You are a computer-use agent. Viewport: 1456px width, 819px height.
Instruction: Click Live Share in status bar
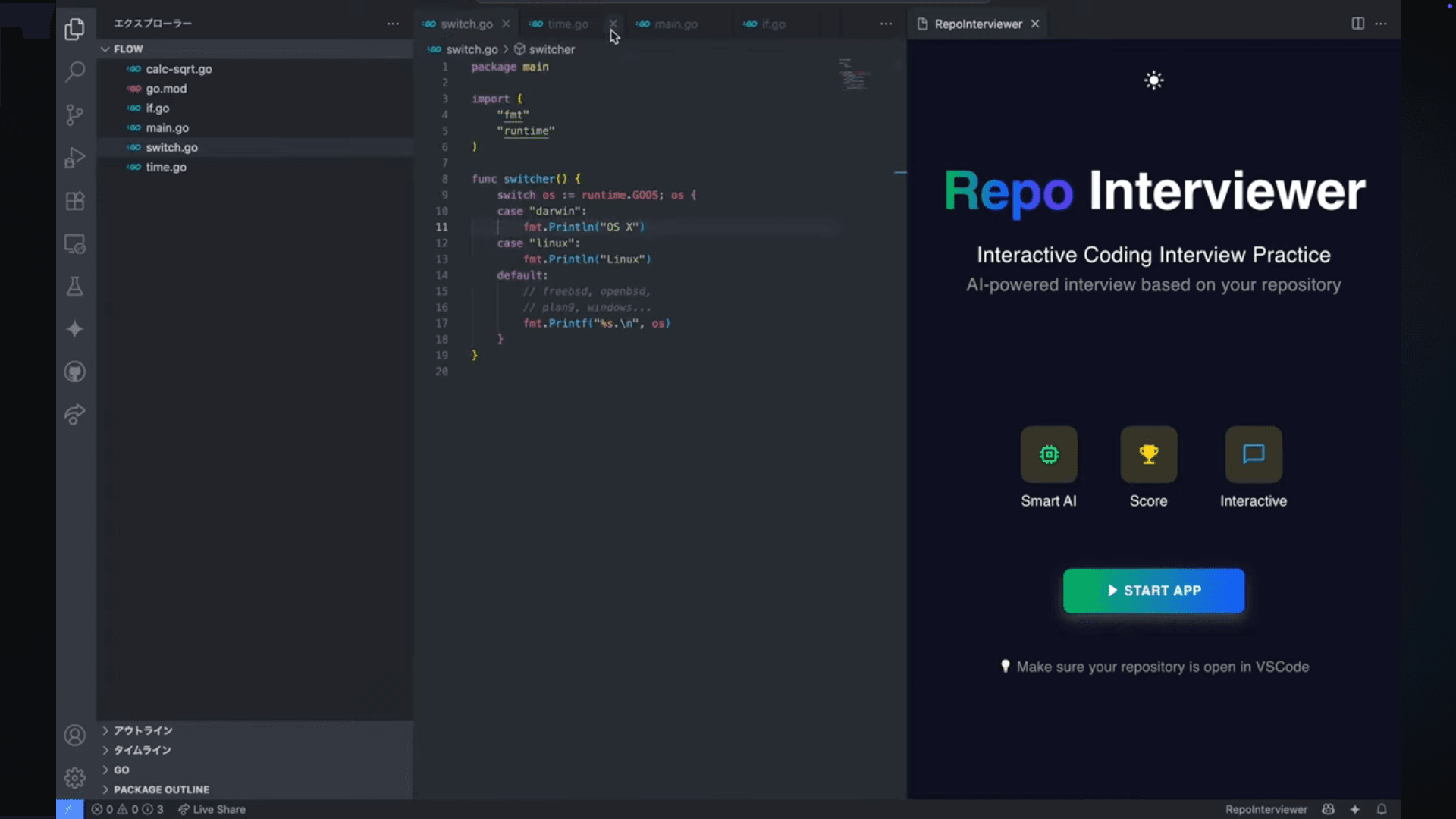[x=212, y=809]
